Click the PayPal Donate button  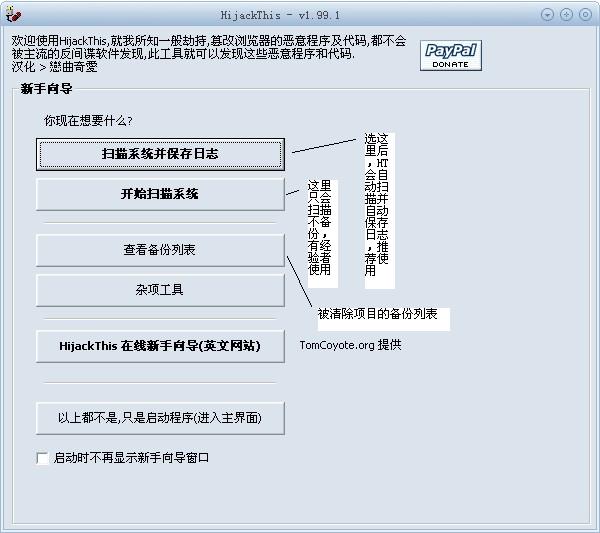point(451,55)
